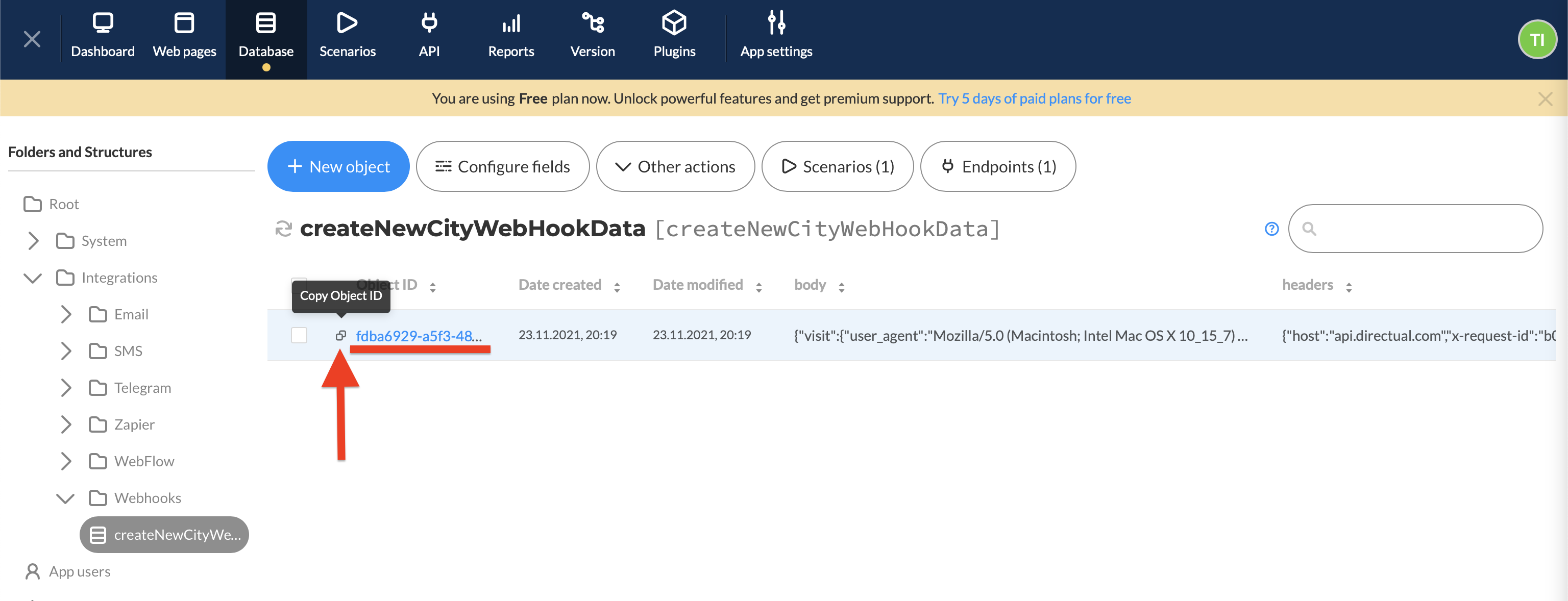Dismiss the Free plan banner
1568x601 pixels.
pos(1544,98)
